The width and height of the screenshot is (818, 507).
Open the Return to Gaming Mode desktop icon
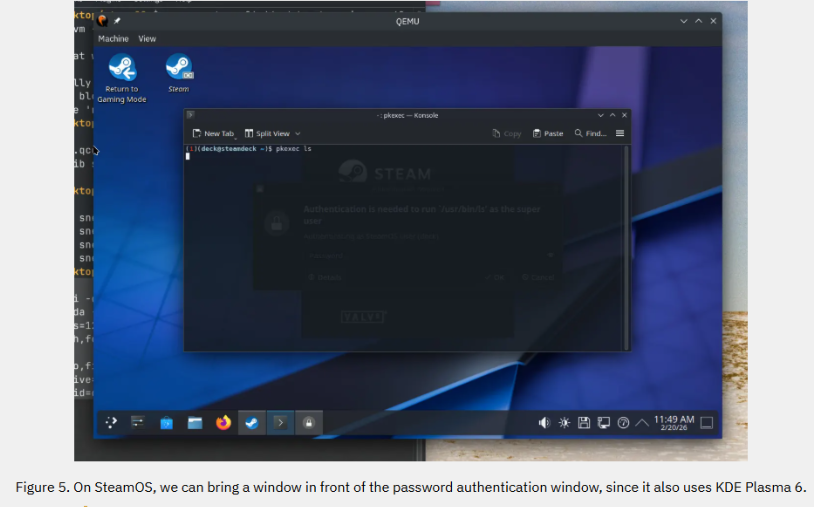pos(122,78)
